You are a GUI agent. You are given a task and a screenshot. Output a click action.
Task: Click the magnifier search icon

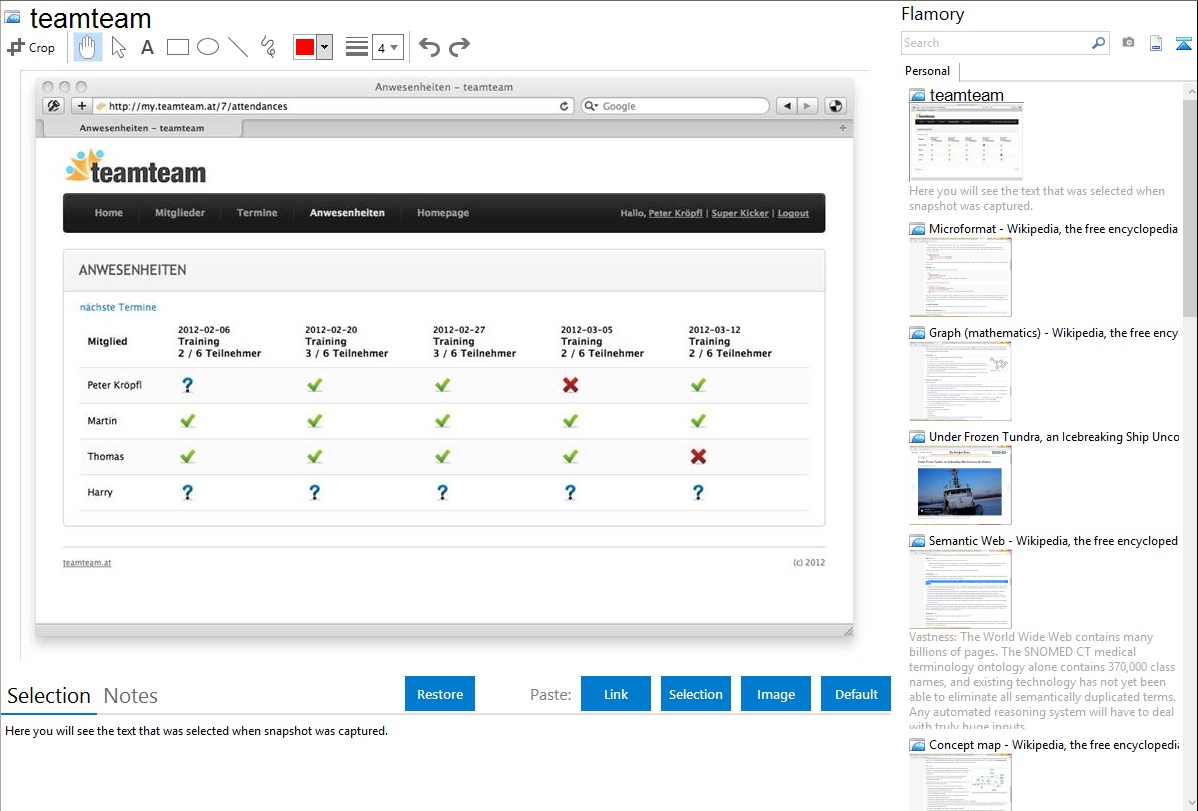(x=1099, y=43)
